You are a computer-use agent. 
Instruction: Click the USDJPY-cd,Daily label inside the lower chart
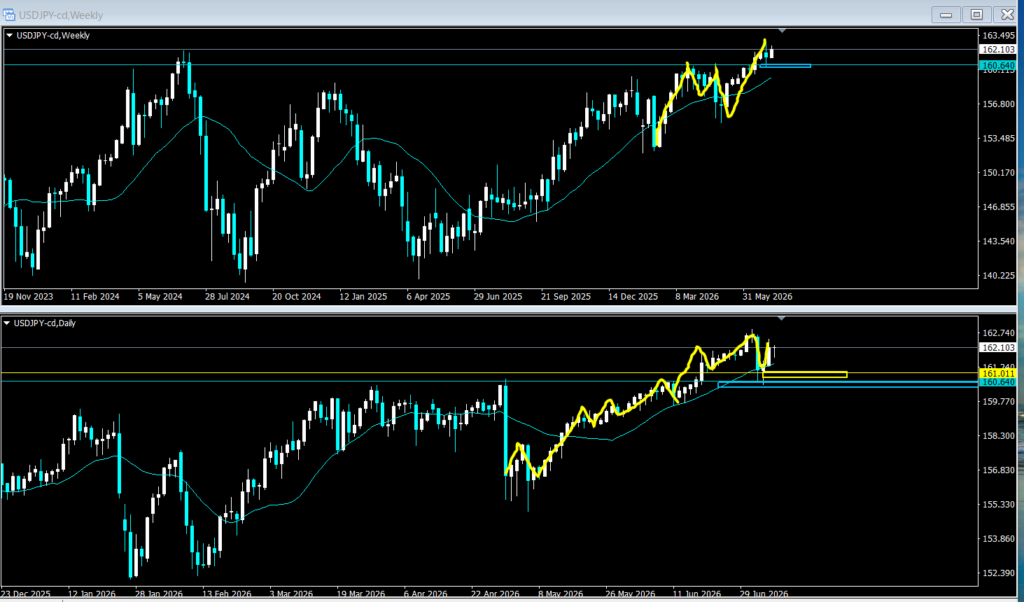(45, 323)
